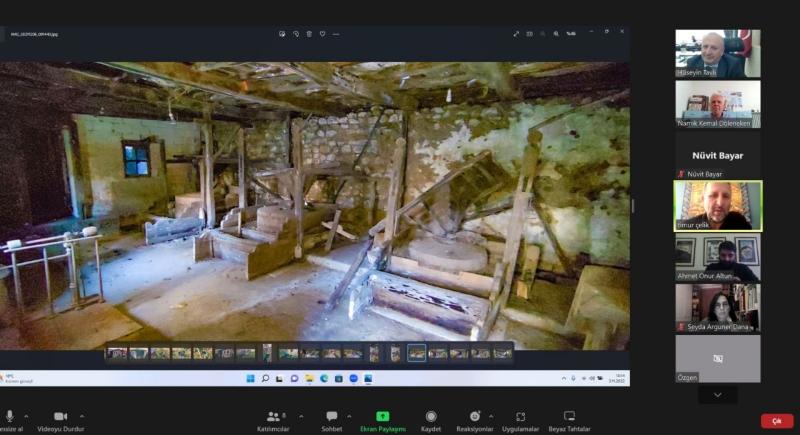This screenshot has width=800, height=435.
Task: Click the first thumbnail in the filmstrip
Action: pos(116,353)
